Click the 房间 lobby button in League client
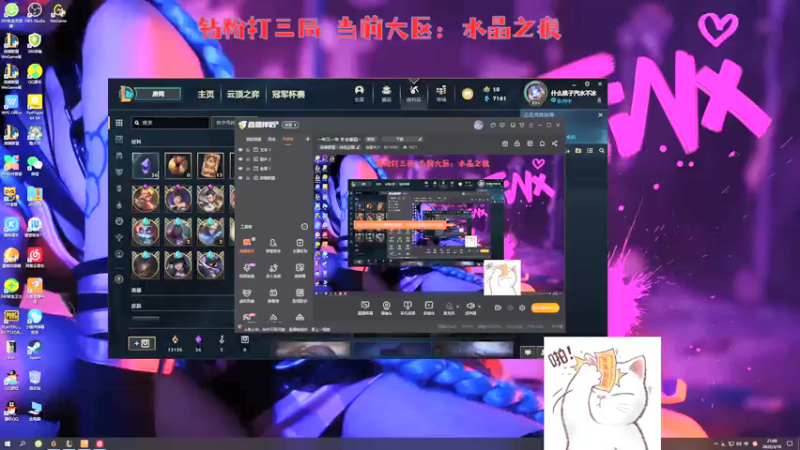800x450 pixels. tap(158, 94)
